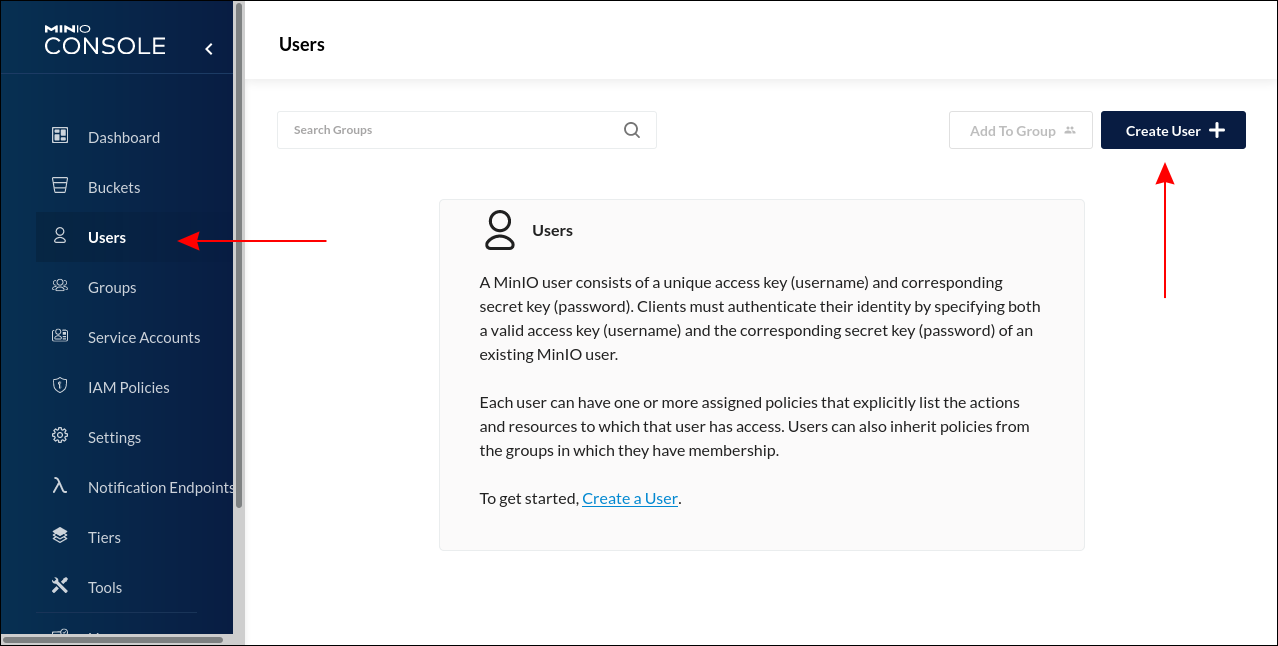
Task: Open the Groups section from the sidebar menu
Action: (111, 287)
